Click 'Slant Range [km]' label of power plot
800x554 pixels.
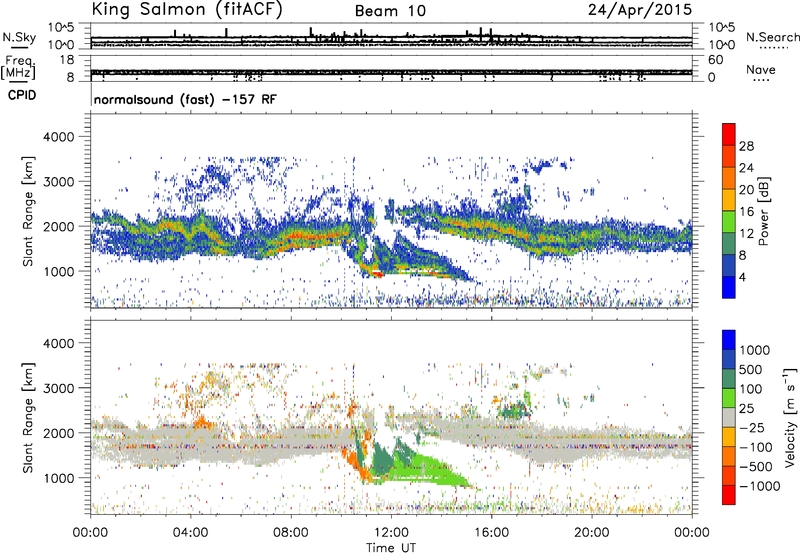29,211
